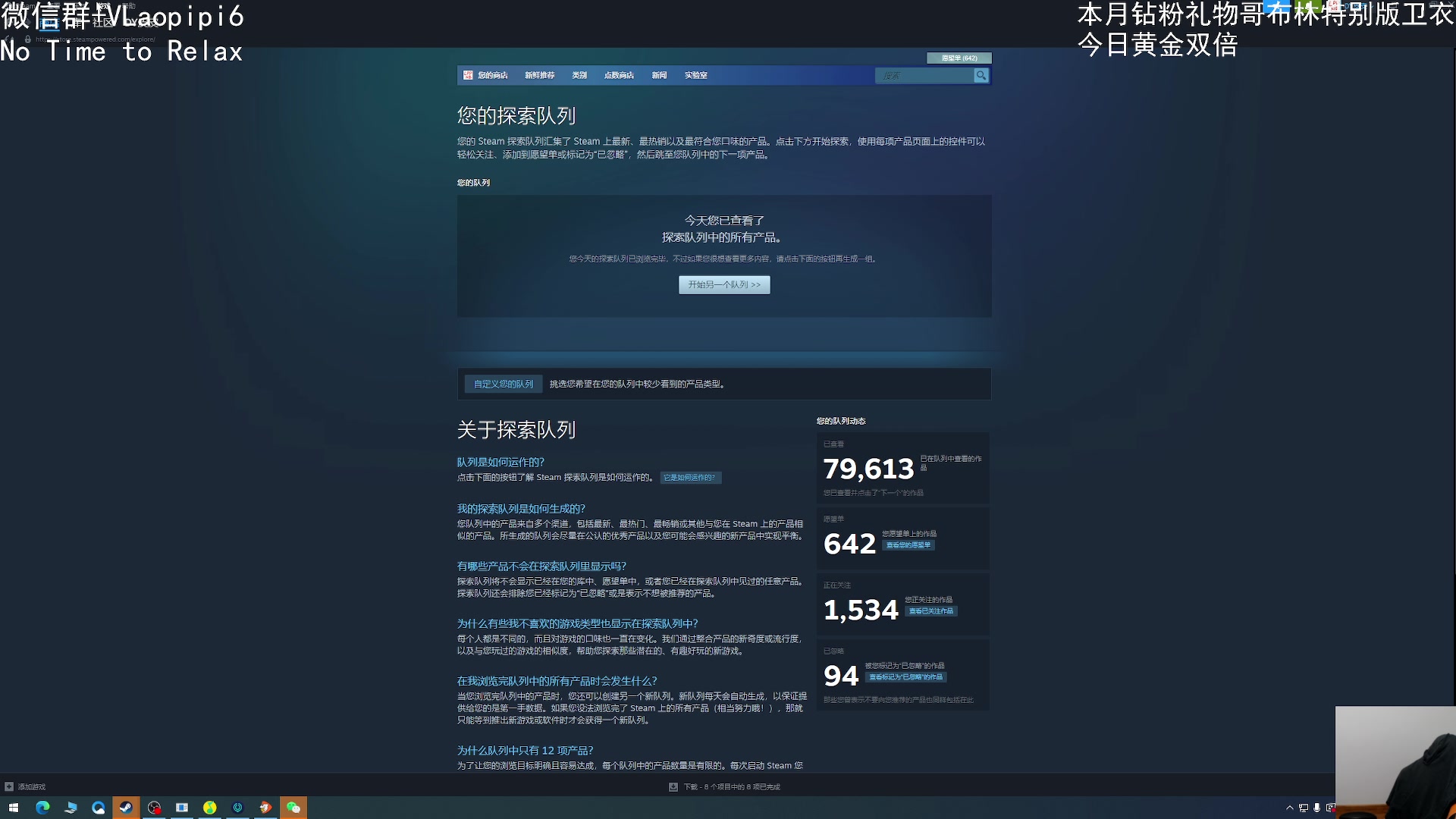Viewport: 1456px width, 819px height.
Task: Open the downloads status 下载 - 8 个项目
Action: click(732, 786)
